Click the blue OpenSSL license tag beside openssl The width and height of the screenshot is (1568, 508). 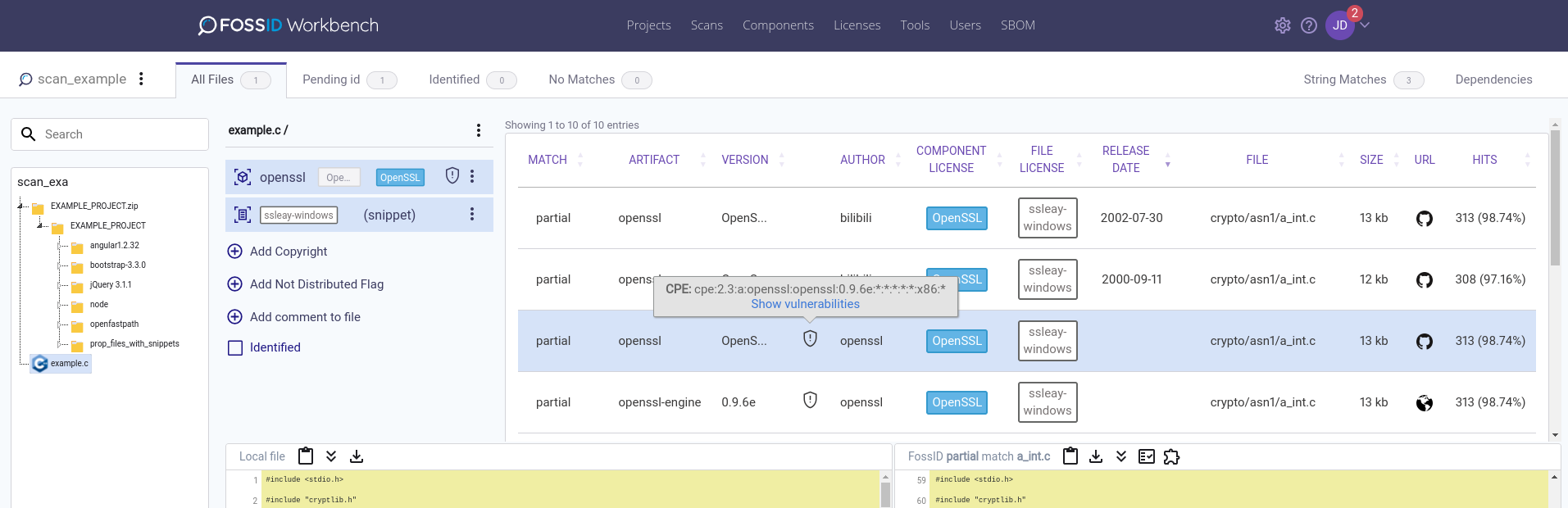pyautogui.click(x=400, y=177)
